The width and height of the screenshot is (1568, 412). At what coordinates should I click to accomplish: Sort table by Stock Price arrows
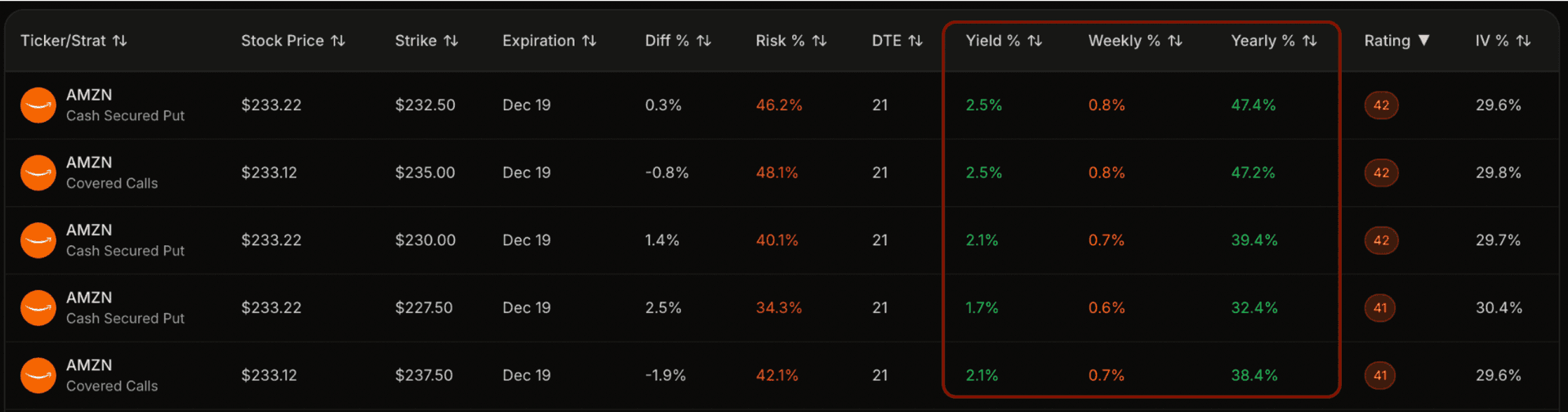pos(338,41)
